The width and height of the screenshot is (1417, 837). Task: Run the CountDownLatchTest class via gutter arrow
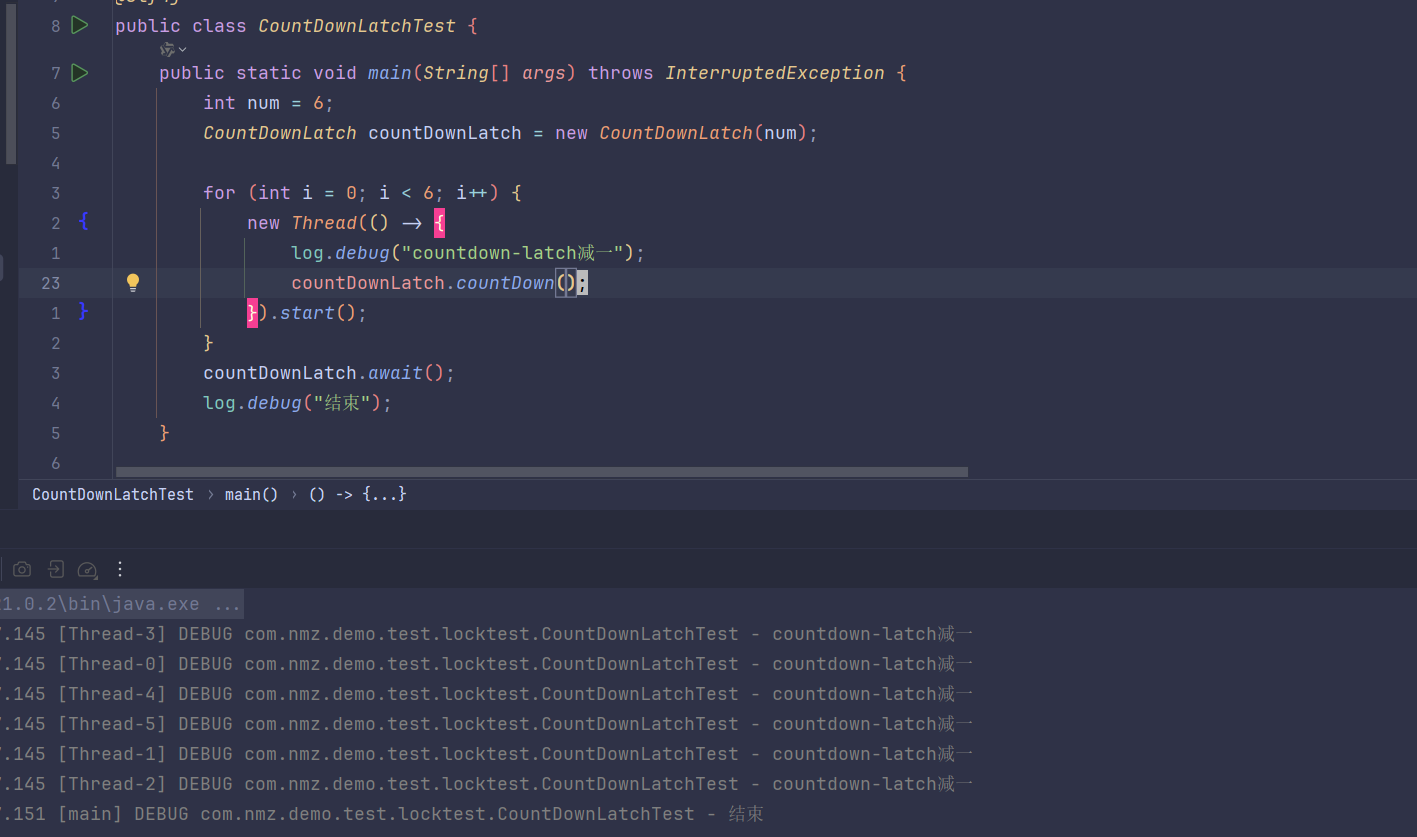pos(80,25)
